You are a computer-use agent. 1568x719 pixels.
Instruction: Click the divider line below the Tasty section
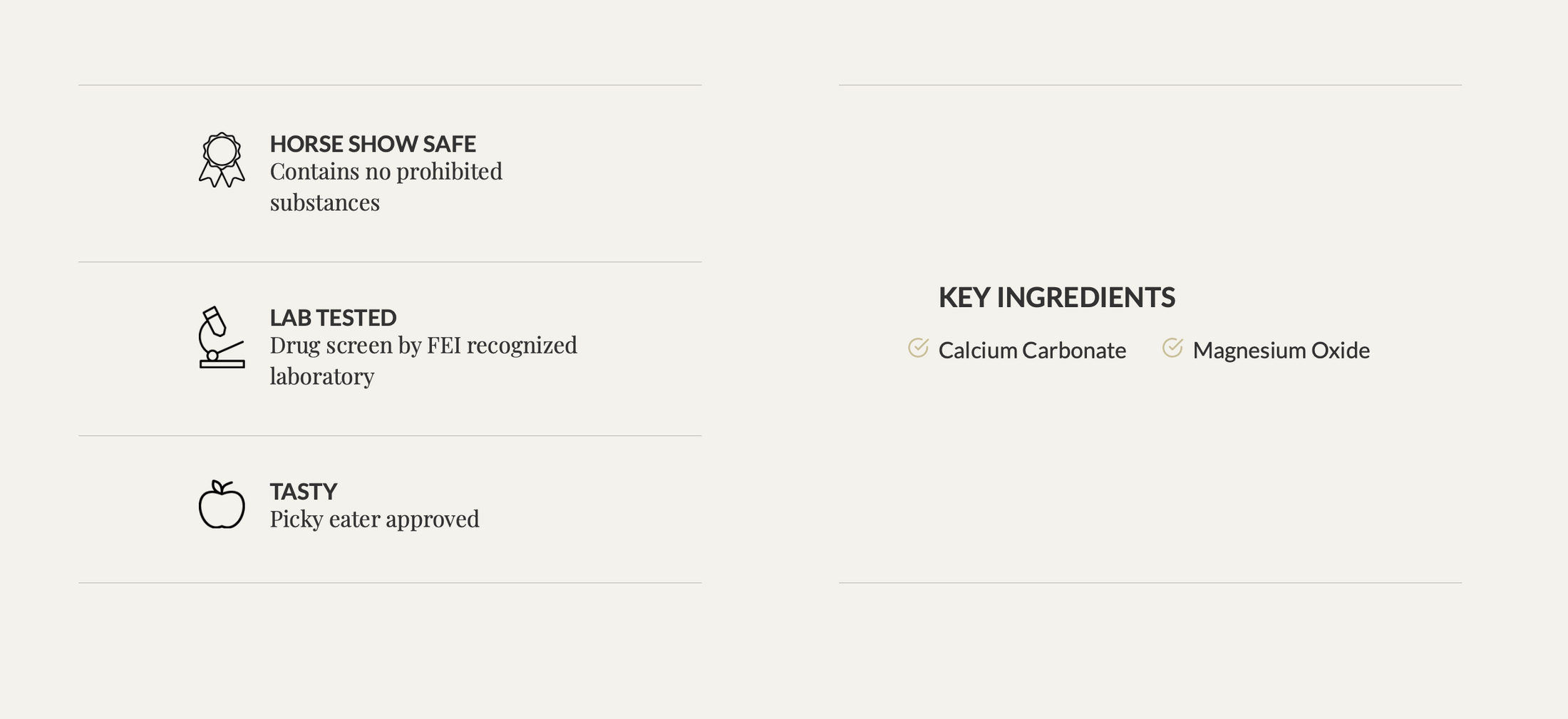(390, 583)
